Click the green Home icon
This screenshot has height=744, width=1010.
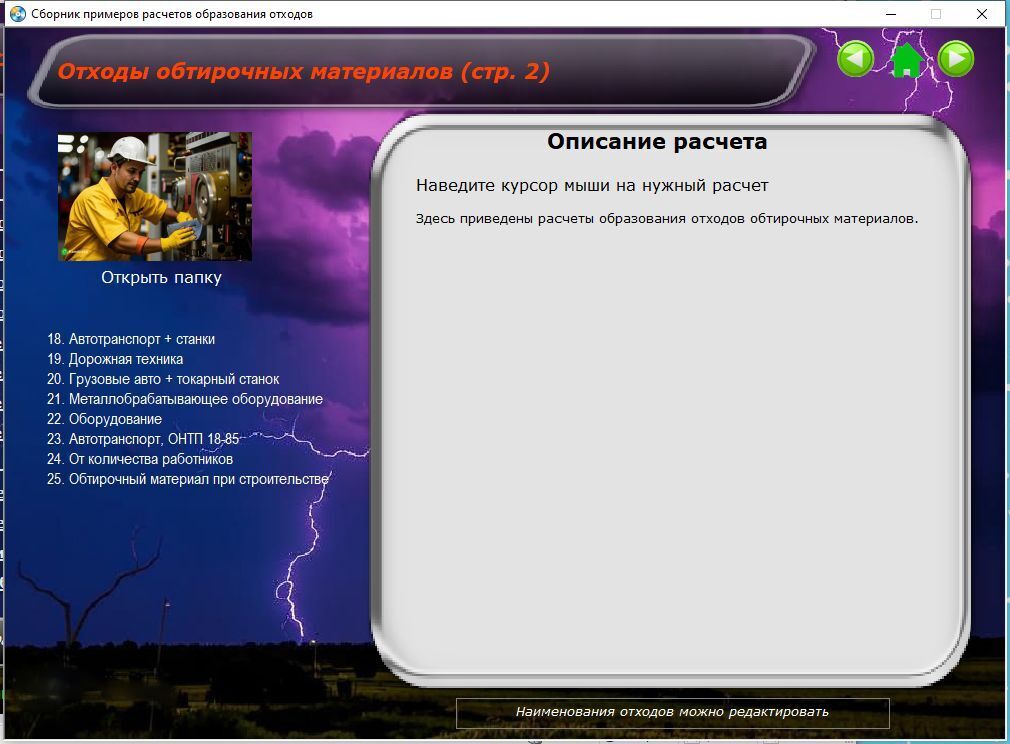906,60
